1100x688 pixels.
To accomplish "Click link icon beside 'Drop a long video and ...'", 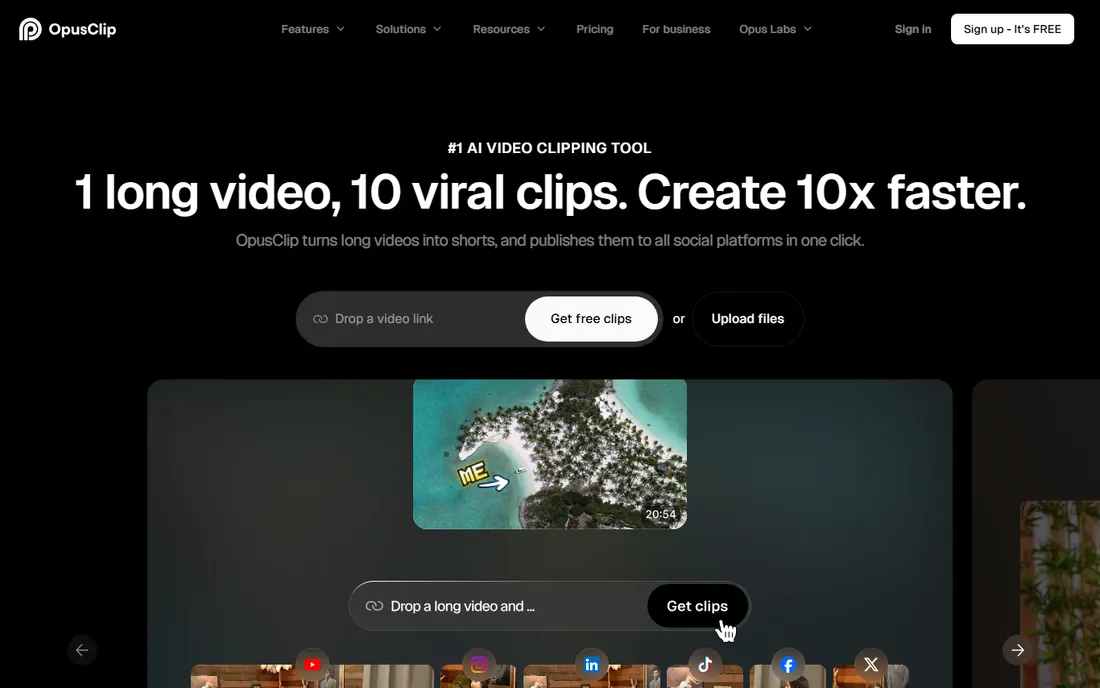I will click(374, 606).
